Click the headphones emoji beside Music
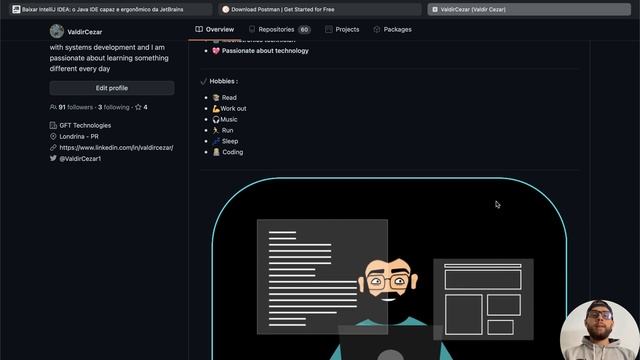Screen dimensions: 640x360 216,119
